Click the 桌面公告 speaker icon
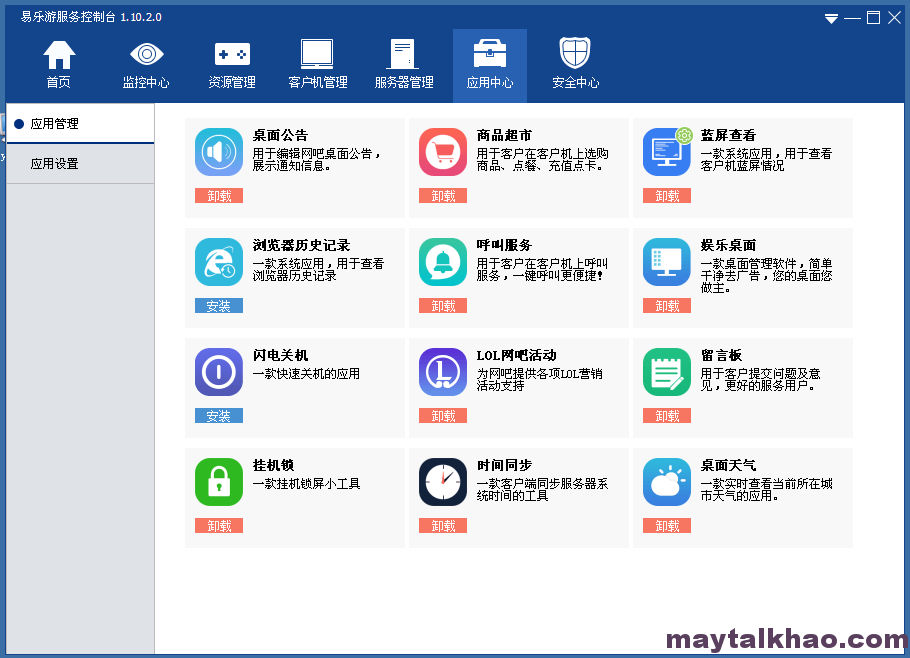This screenshot has height=658, width=910. click(x=219, y=152)
